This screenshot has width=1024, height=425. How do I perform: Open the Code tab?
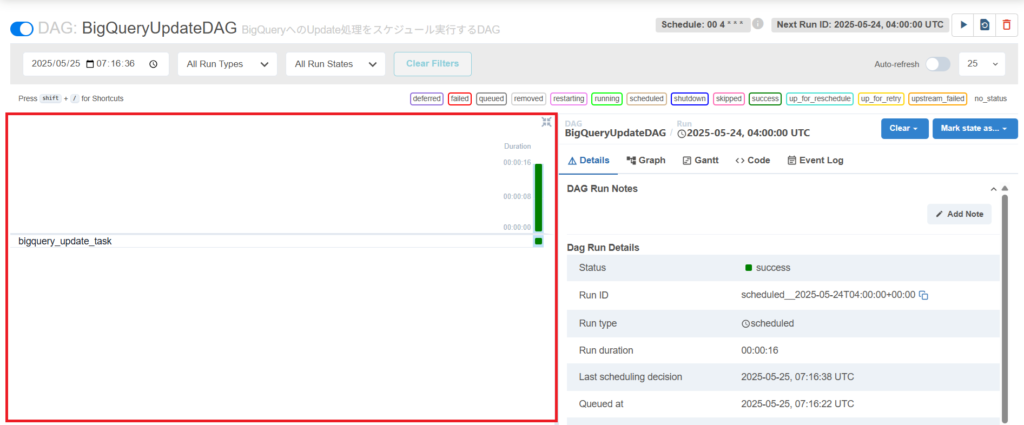coord(752,160)
